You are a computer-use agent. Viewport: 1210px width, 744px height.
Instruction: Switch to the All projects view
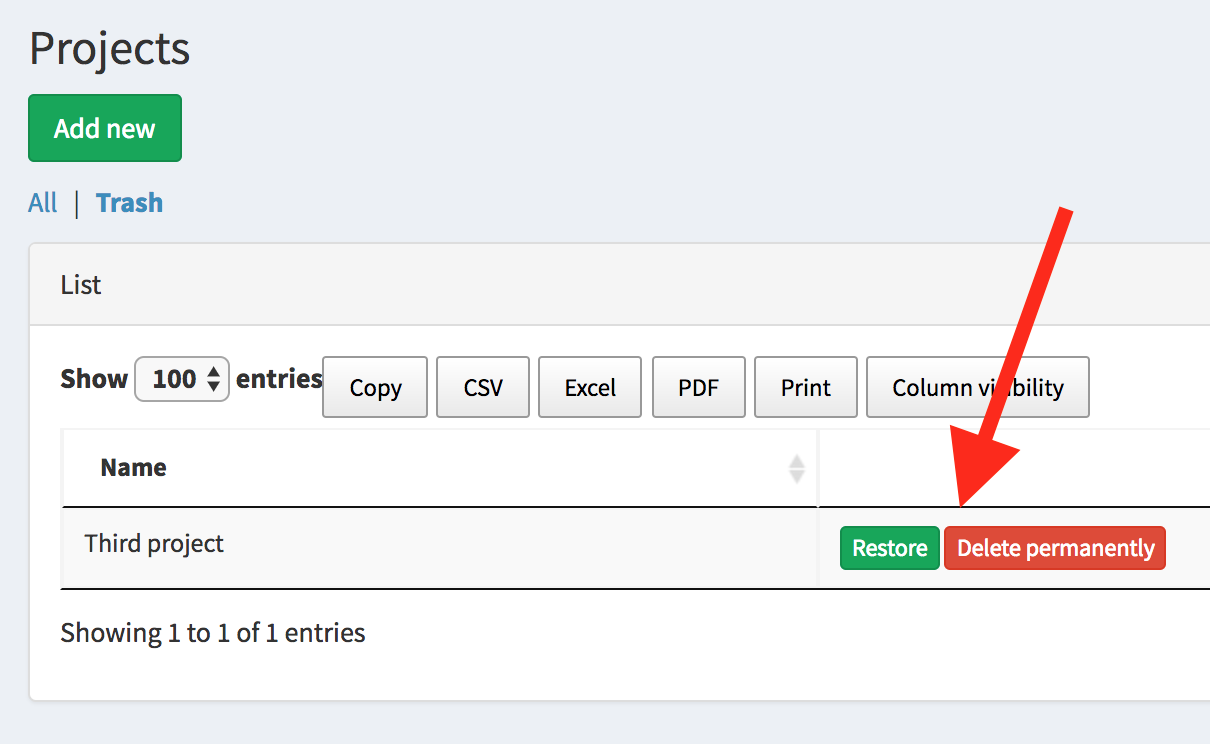(43, 202)
